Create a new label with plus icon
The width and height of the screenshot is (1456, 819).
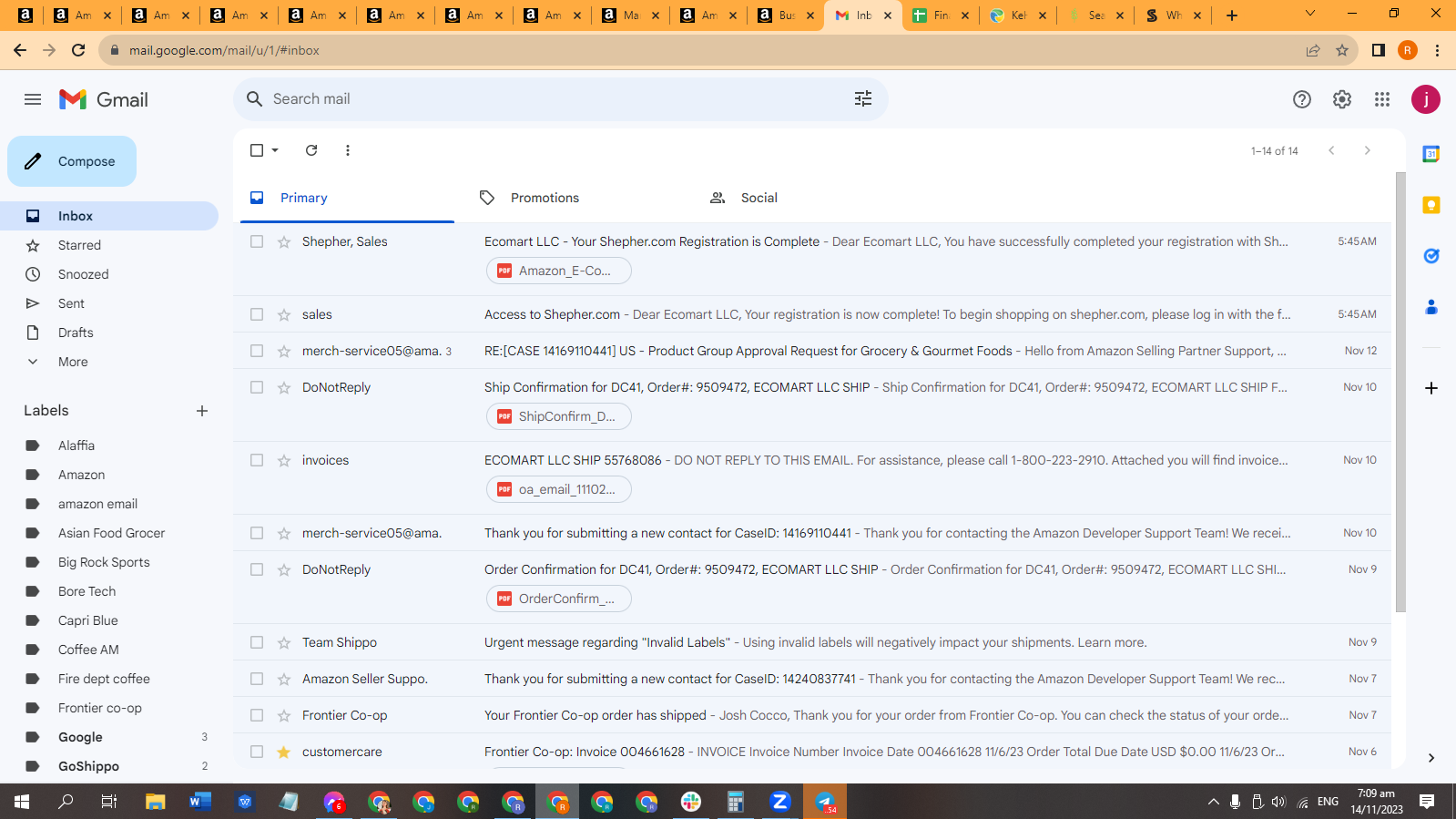point(202,411)
